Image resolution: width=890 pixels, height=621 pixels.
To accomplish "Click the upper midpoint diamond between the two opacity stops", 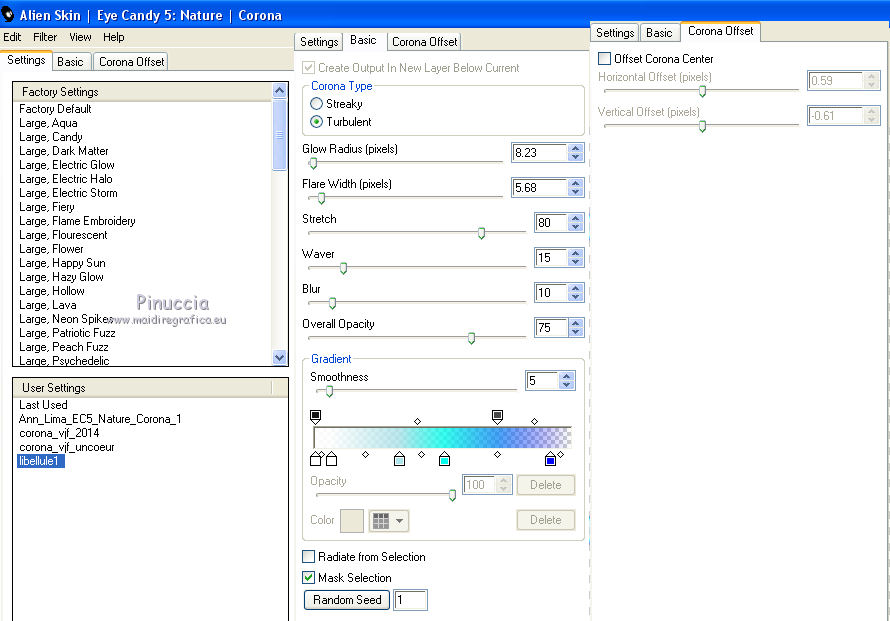I will click(x=418, y=421).
